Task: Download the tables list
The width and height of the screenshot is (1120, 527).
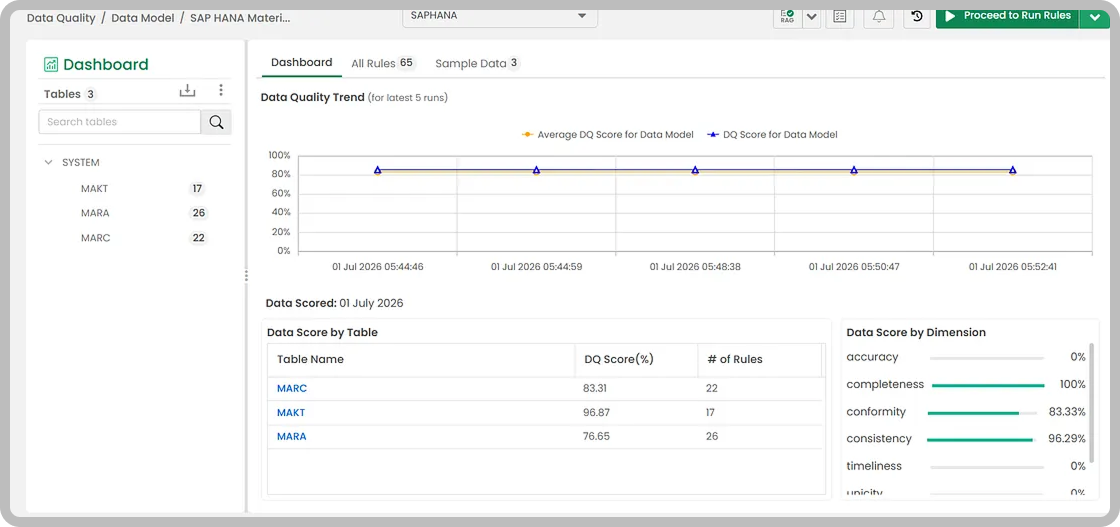Action: pyautogui.click(x=187, y=91)
